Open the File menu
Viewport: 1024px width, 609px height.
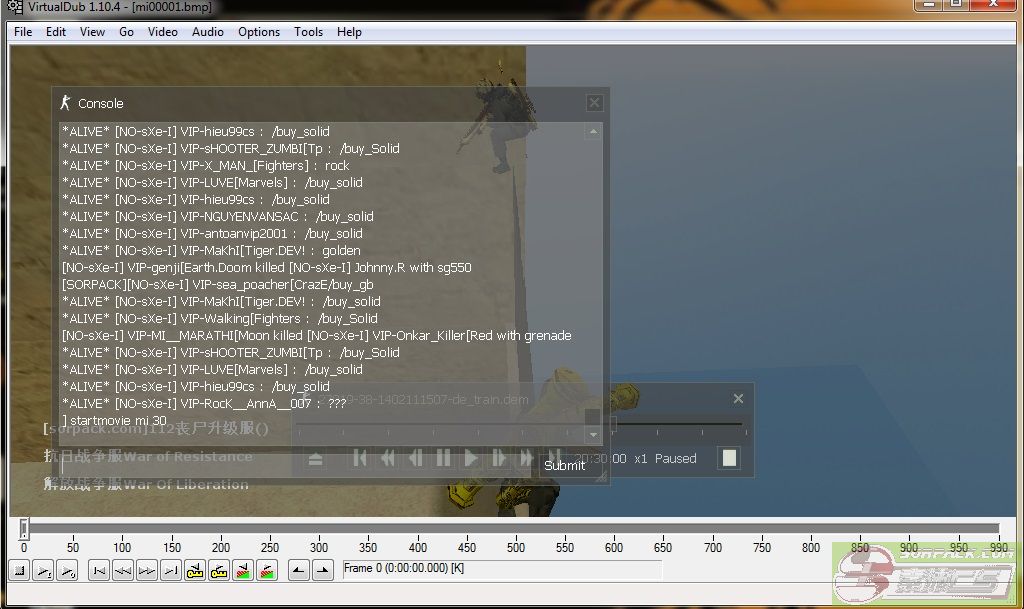pyautogui.click(x=23, y=31)
